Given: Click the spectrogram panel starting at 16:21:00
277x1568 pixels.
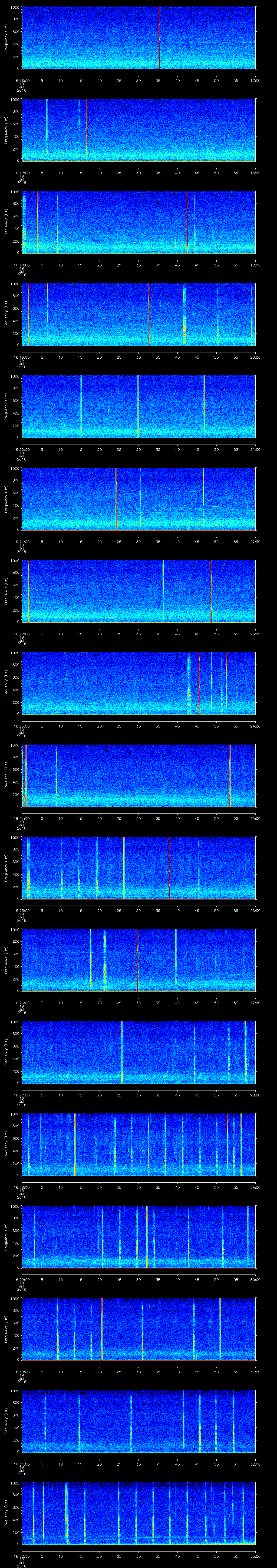Looking at the screenshot, I should 139,499.
